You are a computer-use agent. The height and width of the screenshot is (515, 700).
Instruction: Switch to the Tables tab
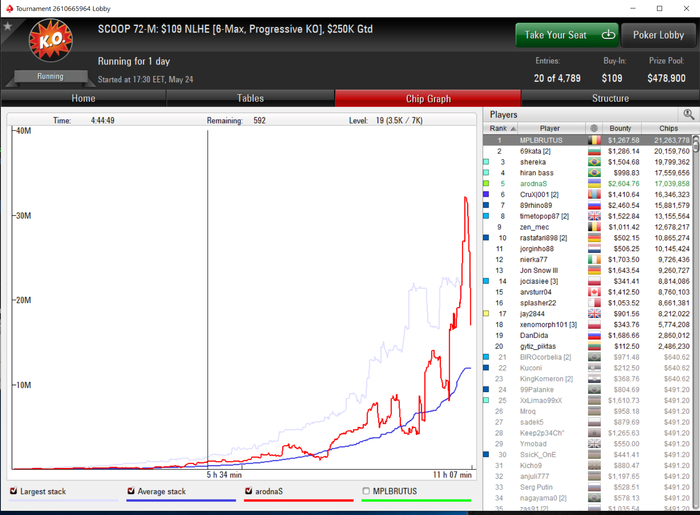point(250,98)
